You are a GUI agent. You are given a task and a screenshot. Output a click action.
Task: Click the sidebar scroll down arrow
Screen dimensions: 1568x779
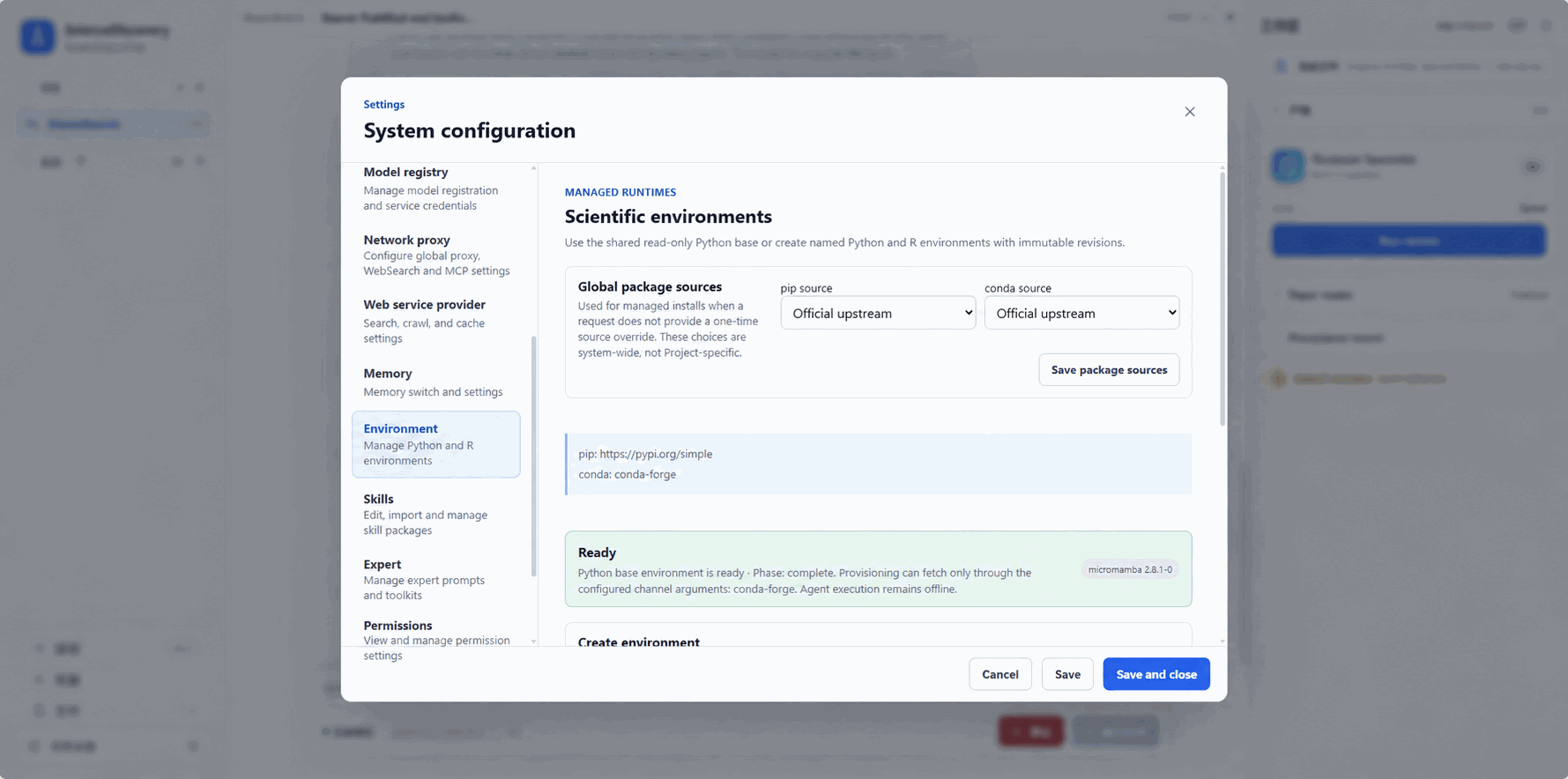click(533, 642)
